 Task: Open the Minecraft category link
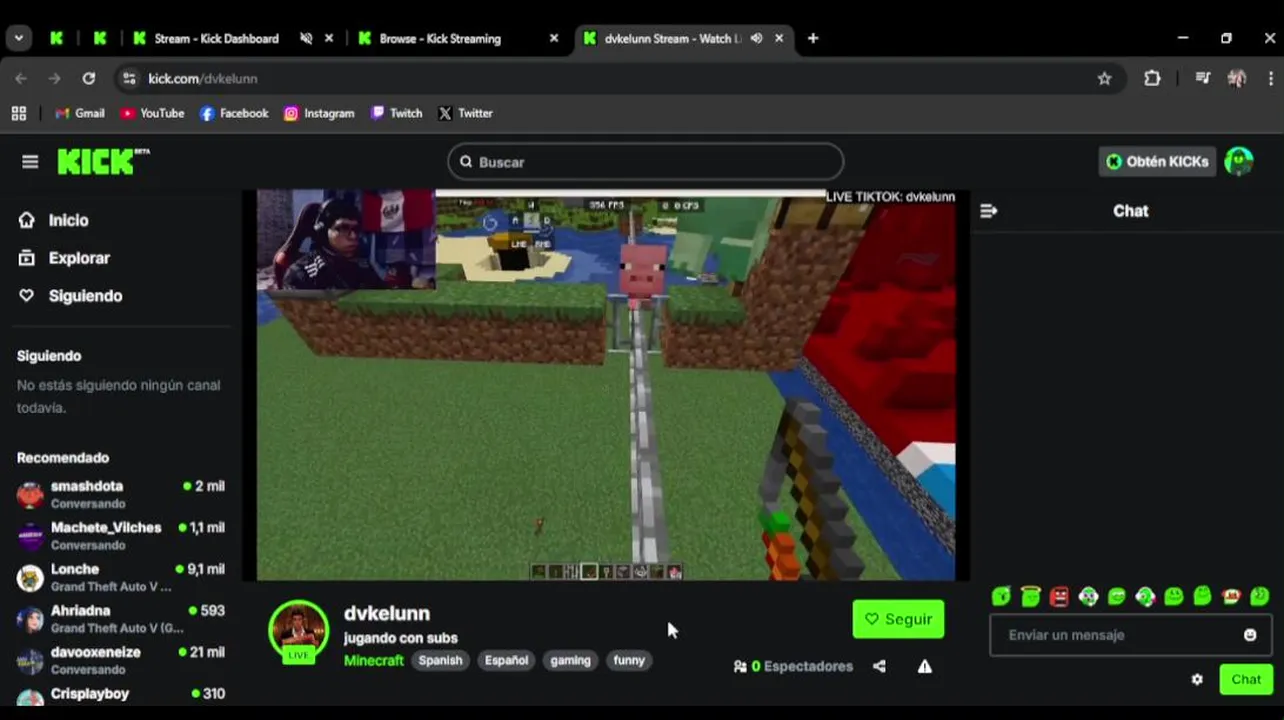374,660
